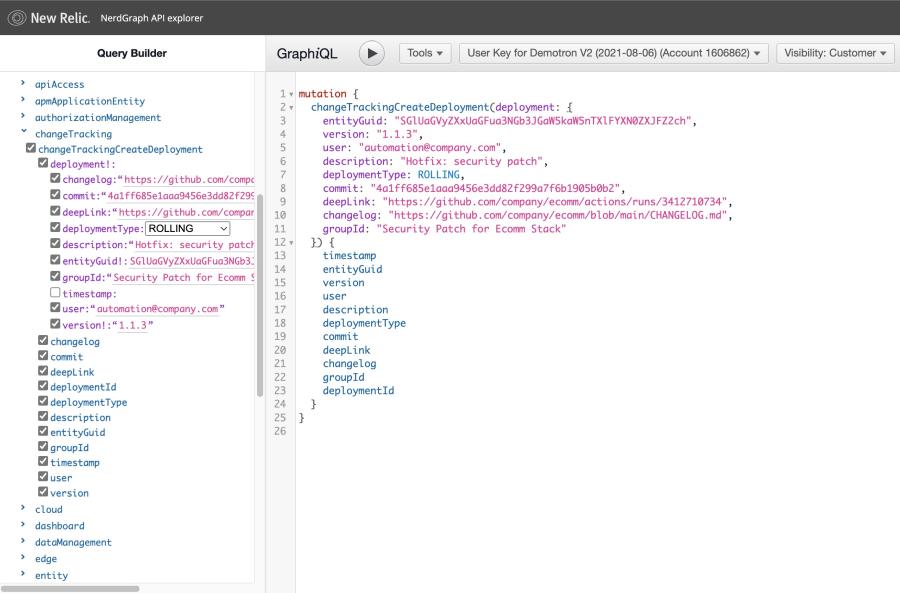Click the Query Builder heading
900x593 pixels.
coord(132,53)
